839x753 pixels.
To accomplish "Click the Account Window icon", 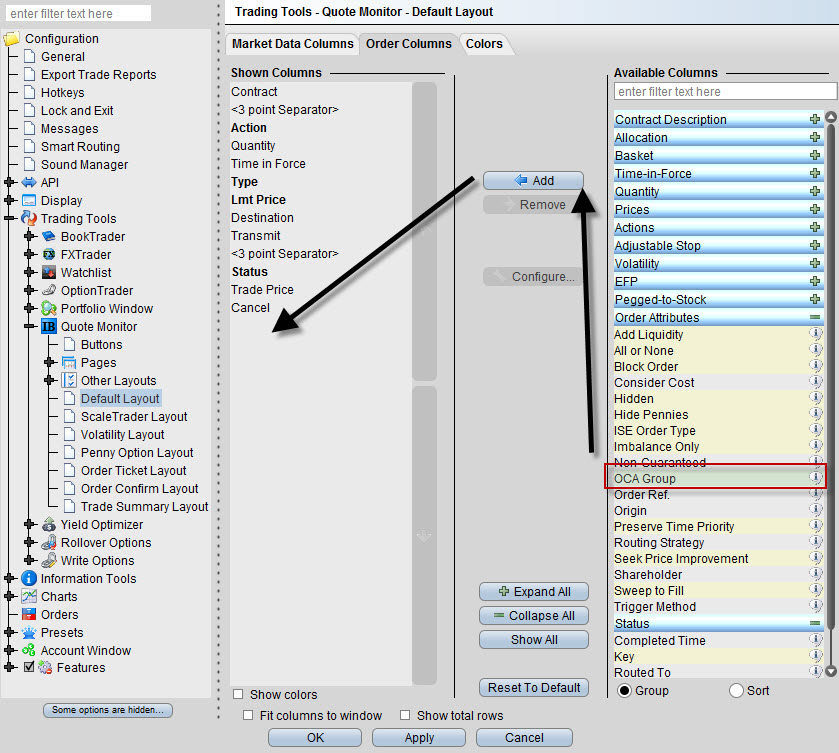I will [x=29, y=650].
